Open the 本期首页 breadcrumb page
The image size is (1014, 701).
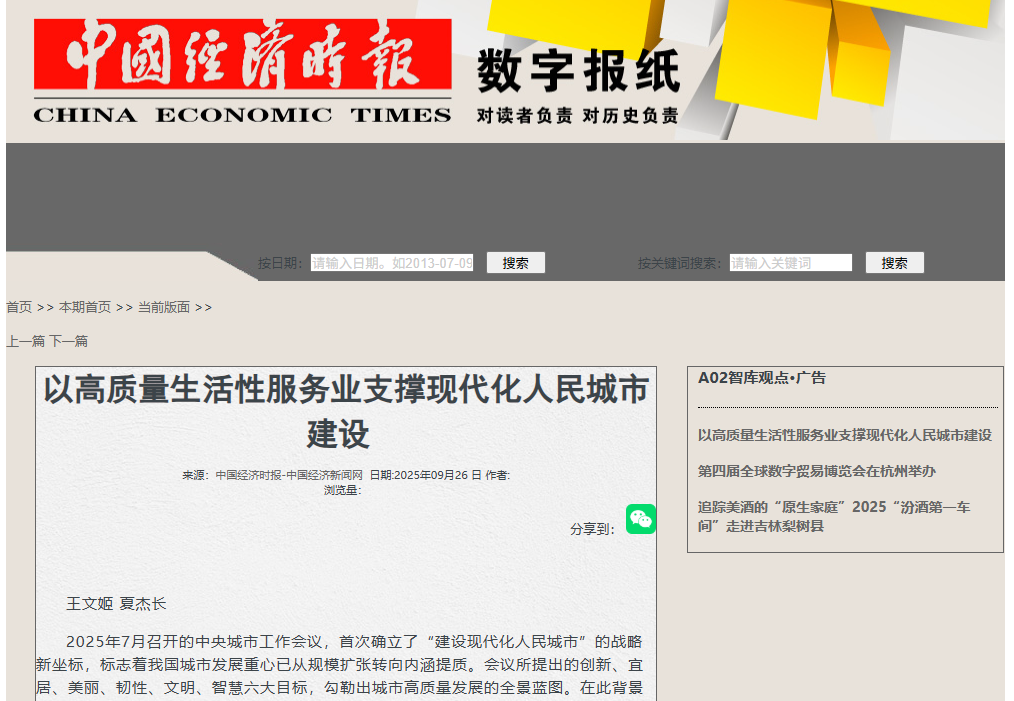pos(85,307)
